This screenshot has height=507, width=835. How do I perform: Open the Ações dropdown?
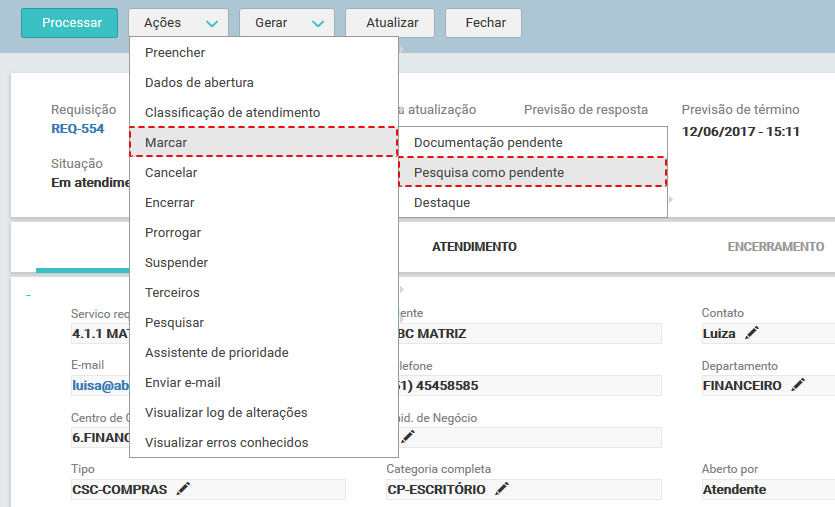coord(178,23)
